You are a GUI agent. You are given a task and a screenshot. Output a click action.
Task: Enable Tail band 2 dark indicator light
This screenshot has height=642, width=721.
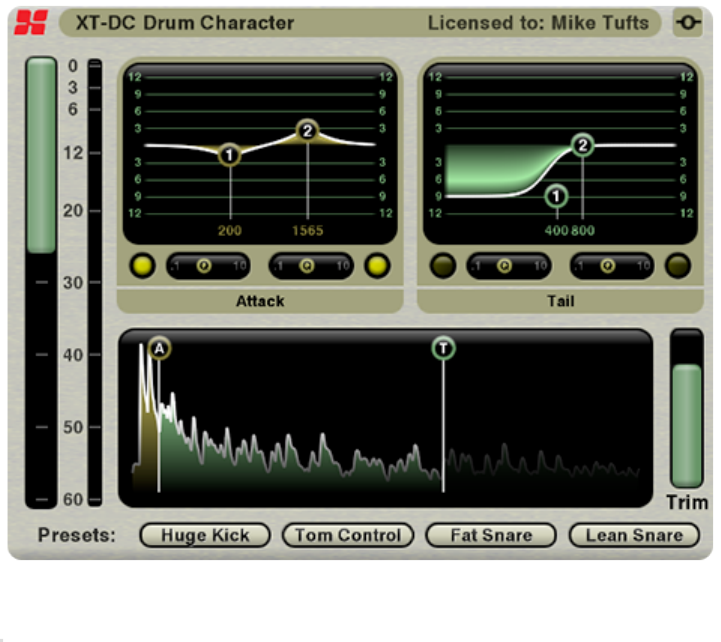point(678,266)
